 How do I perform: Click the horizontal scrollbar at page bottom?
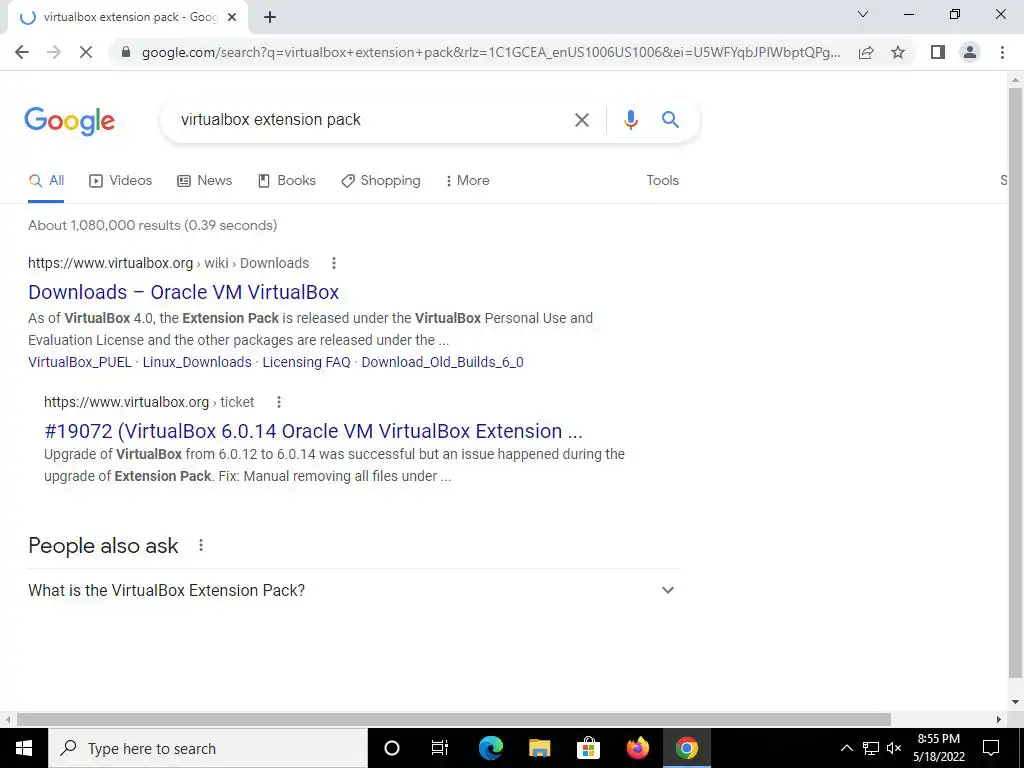[x=454, y=719]
